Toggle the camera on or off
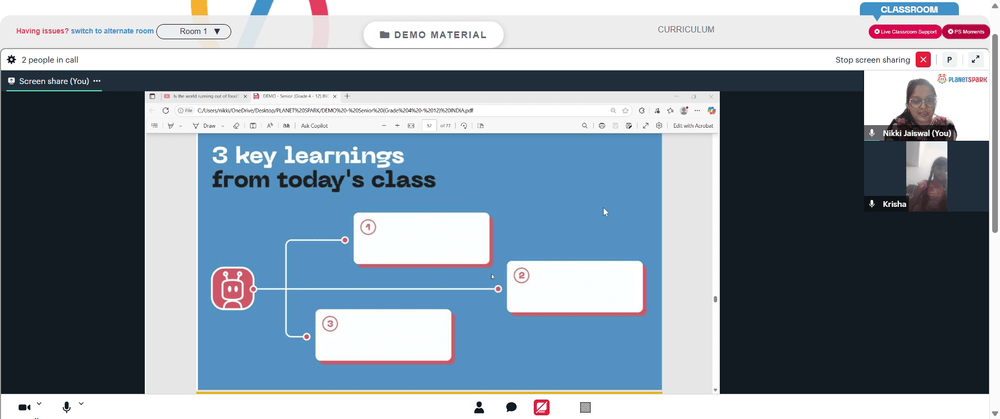This screenshot has width=1000, height=419. click(24, 408)
